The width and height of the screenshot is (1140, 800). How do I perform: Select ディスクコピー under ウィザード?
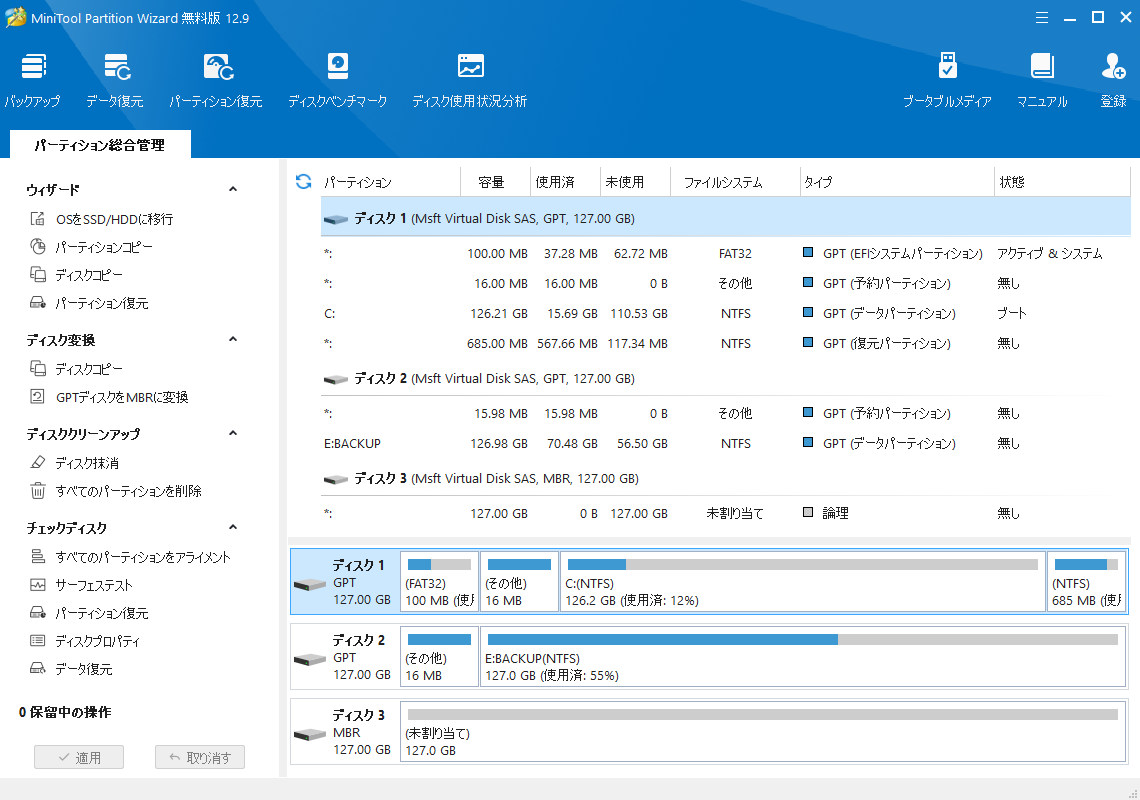76,275
